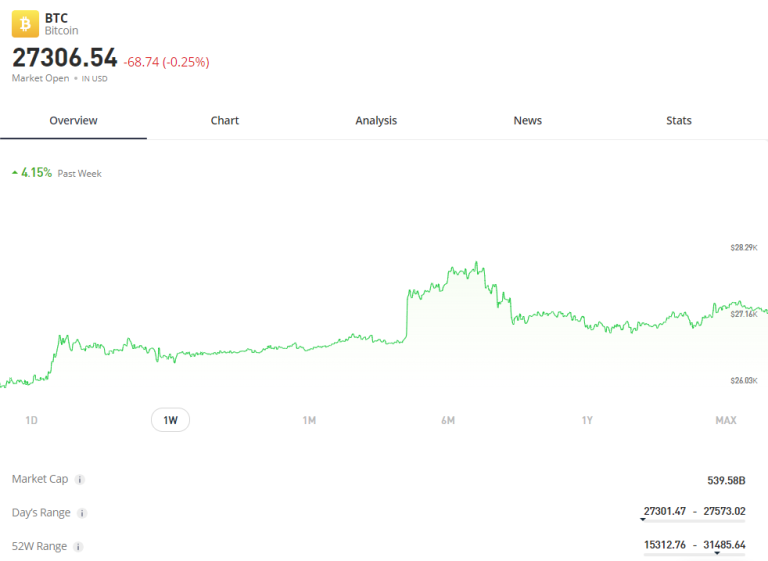Image resolution: width=768 pixels, height=561 pixels.
Task: Select the 1Y chart range
Action: click(x=587, y=420)
